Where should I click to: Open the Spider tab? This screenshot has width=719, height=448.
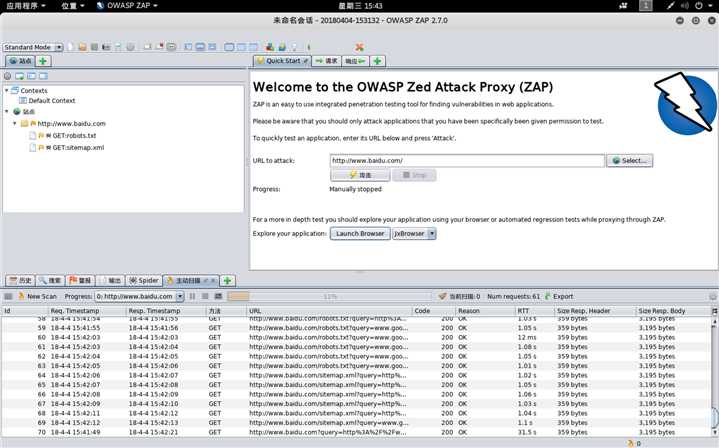[x=144, y=280]
